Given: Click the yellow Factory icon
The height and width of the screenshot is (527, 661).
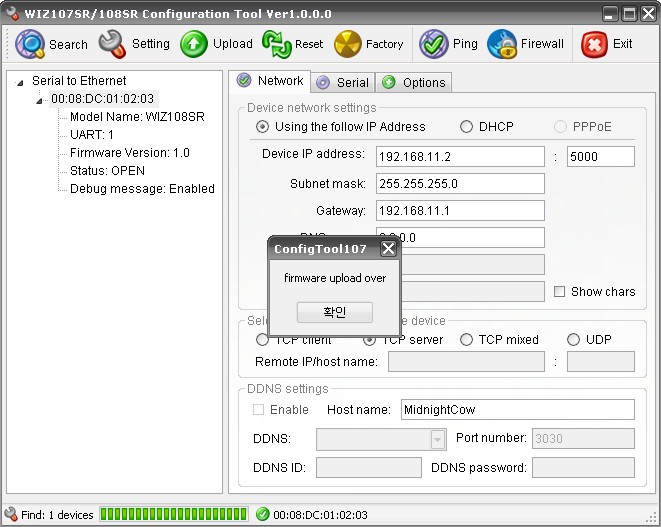Looking at the screenshot, I should (348, 44).
